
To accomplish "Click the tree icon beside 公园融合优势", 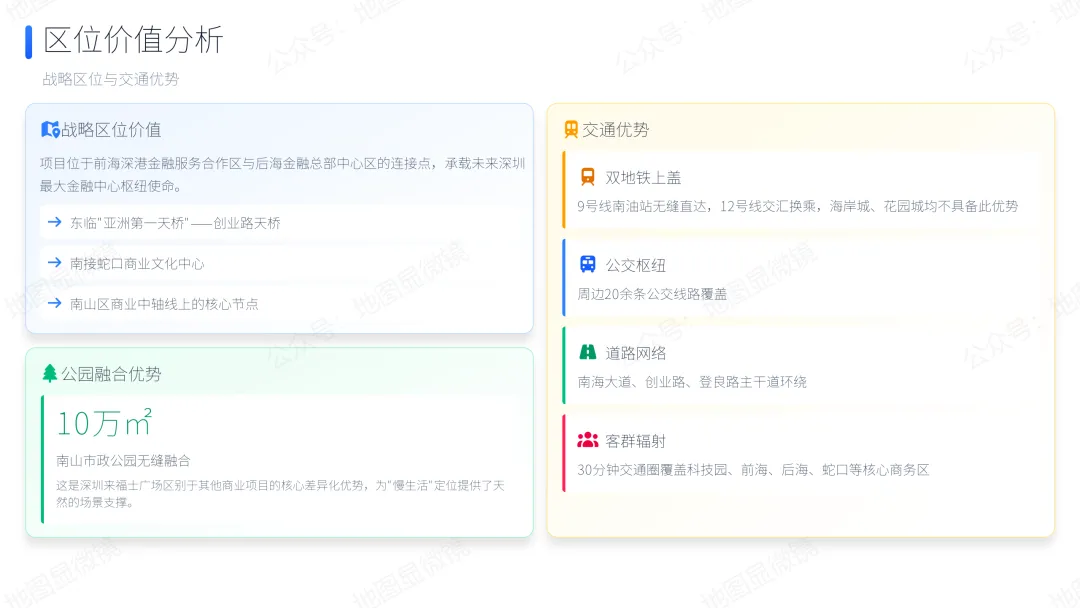I will click(x=50, y=374).
